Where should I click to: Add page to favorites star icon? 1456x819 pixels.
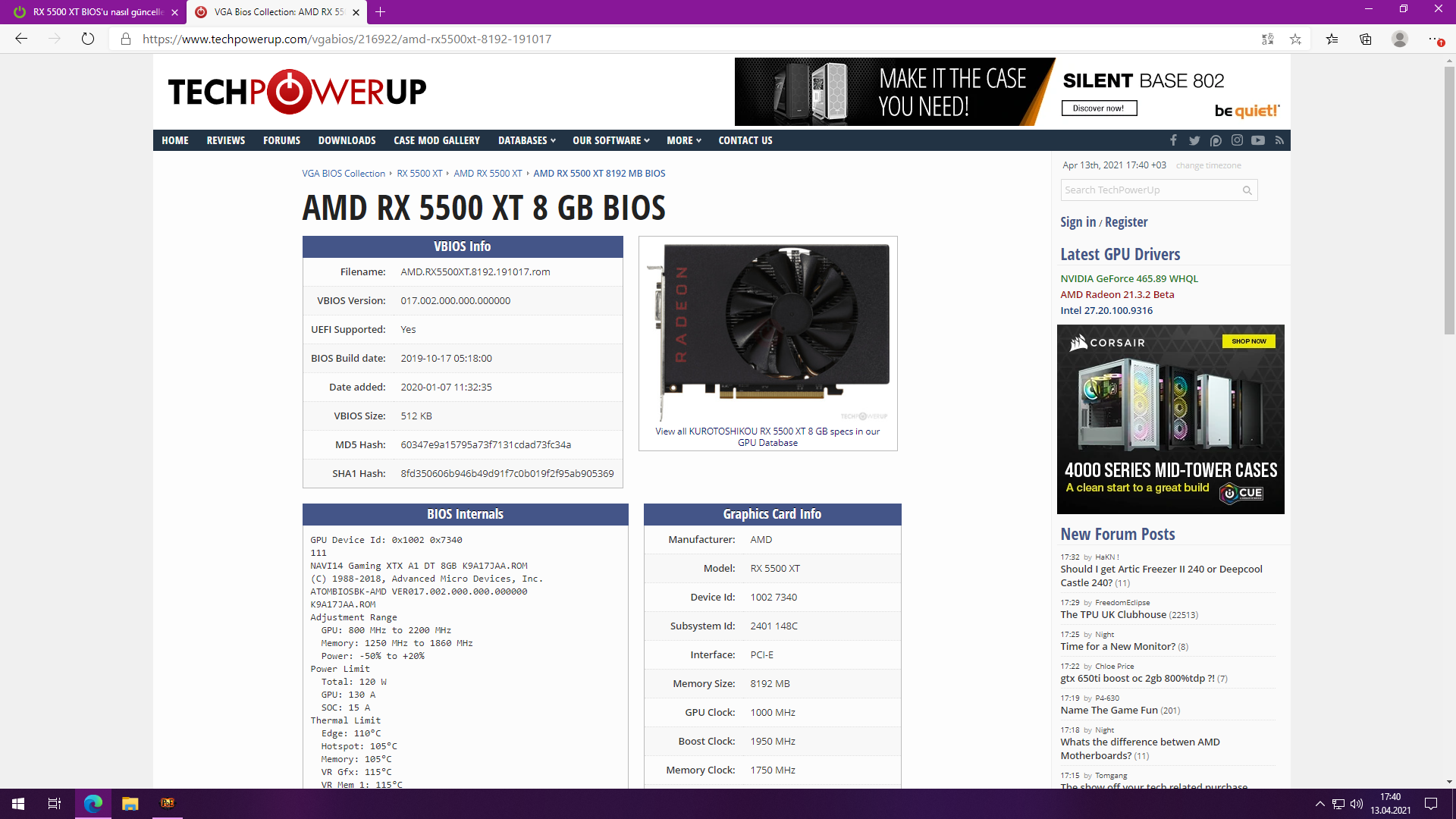pos(1295,39)
